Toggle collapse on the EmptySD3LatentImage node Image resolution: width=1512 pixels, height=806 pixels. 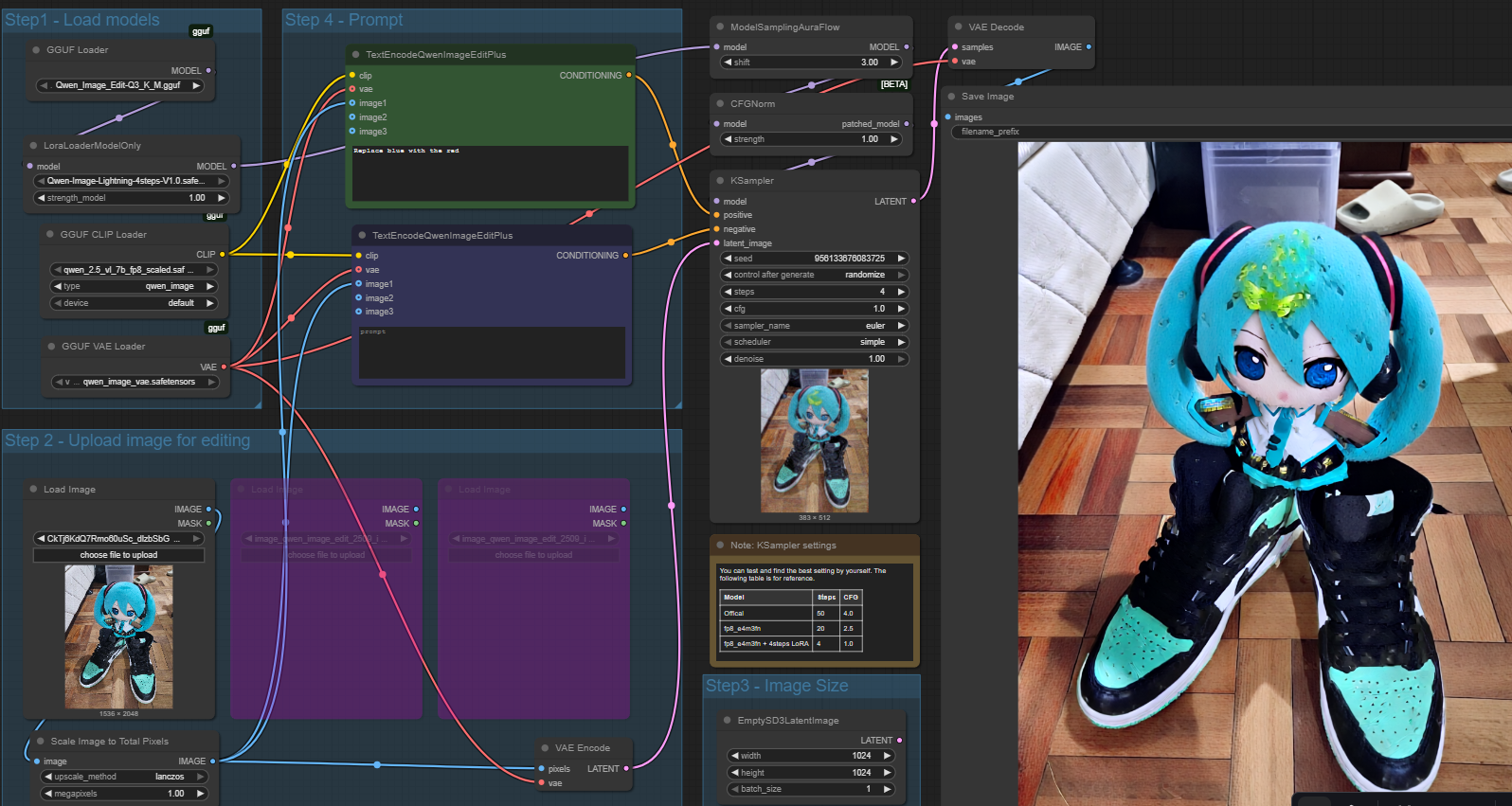tap(728, 721)
